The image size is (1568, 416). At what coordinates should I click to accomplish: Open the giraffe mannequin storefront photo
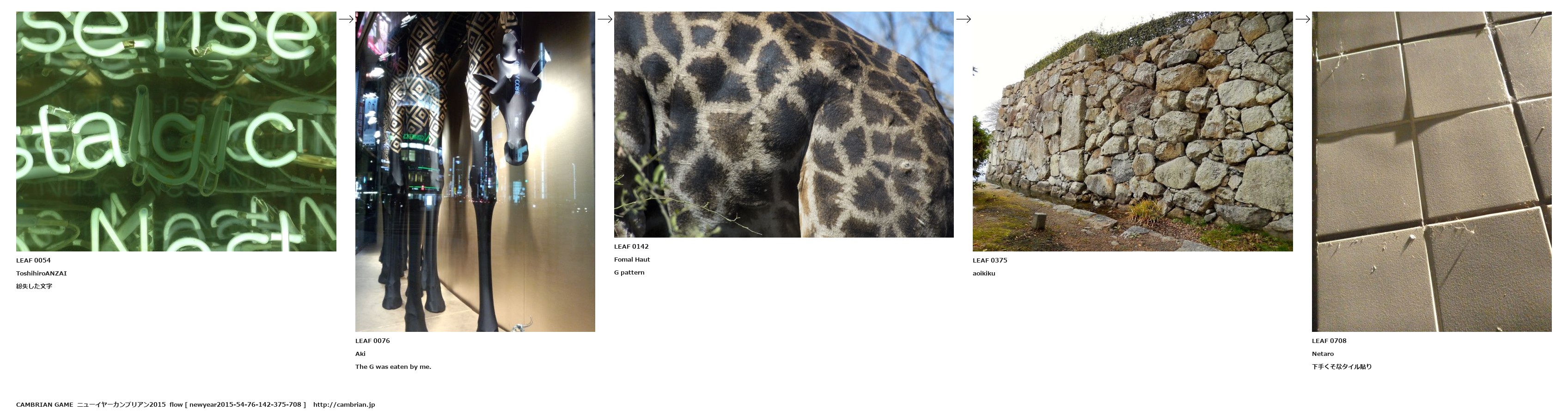[x=475, y=172]
